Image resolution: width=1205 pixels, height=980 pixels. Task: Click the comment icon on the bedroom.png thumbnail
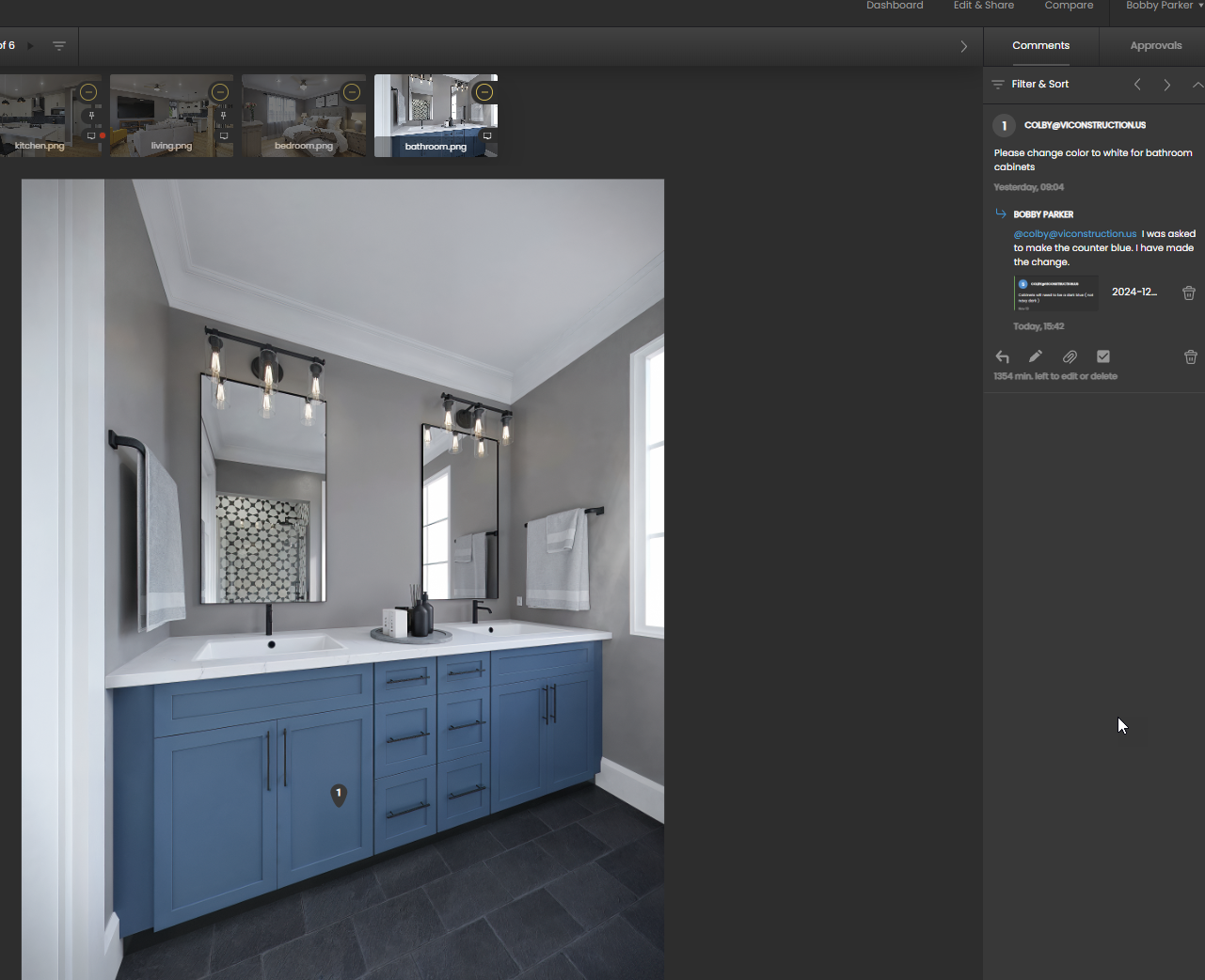click(x=356, y=136)
